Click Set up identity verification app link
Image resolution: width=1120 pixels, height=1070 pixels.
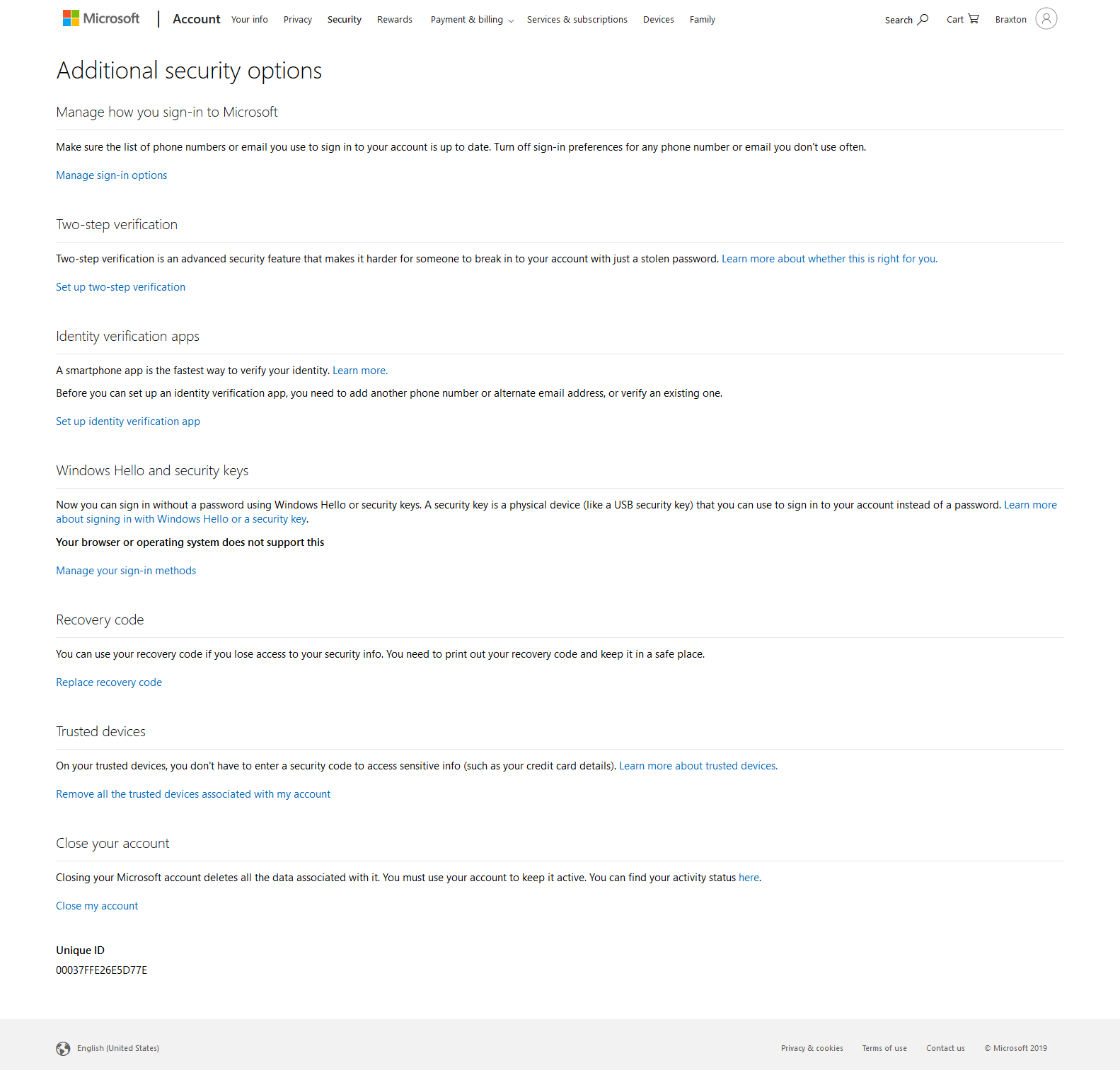[x=128, y=421]
